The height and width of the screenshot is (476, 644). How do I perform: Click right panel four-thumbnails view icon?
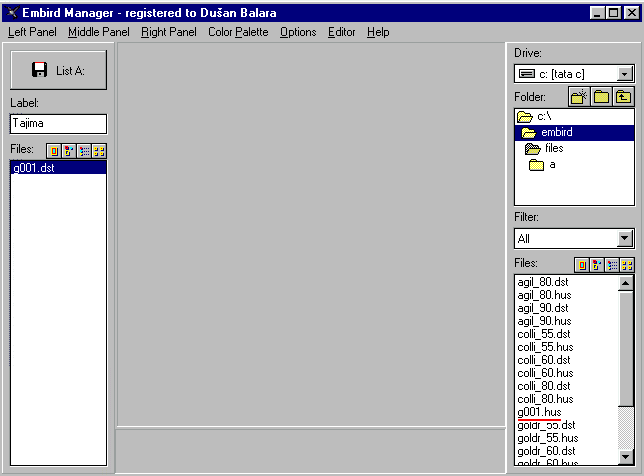point(627,265)
